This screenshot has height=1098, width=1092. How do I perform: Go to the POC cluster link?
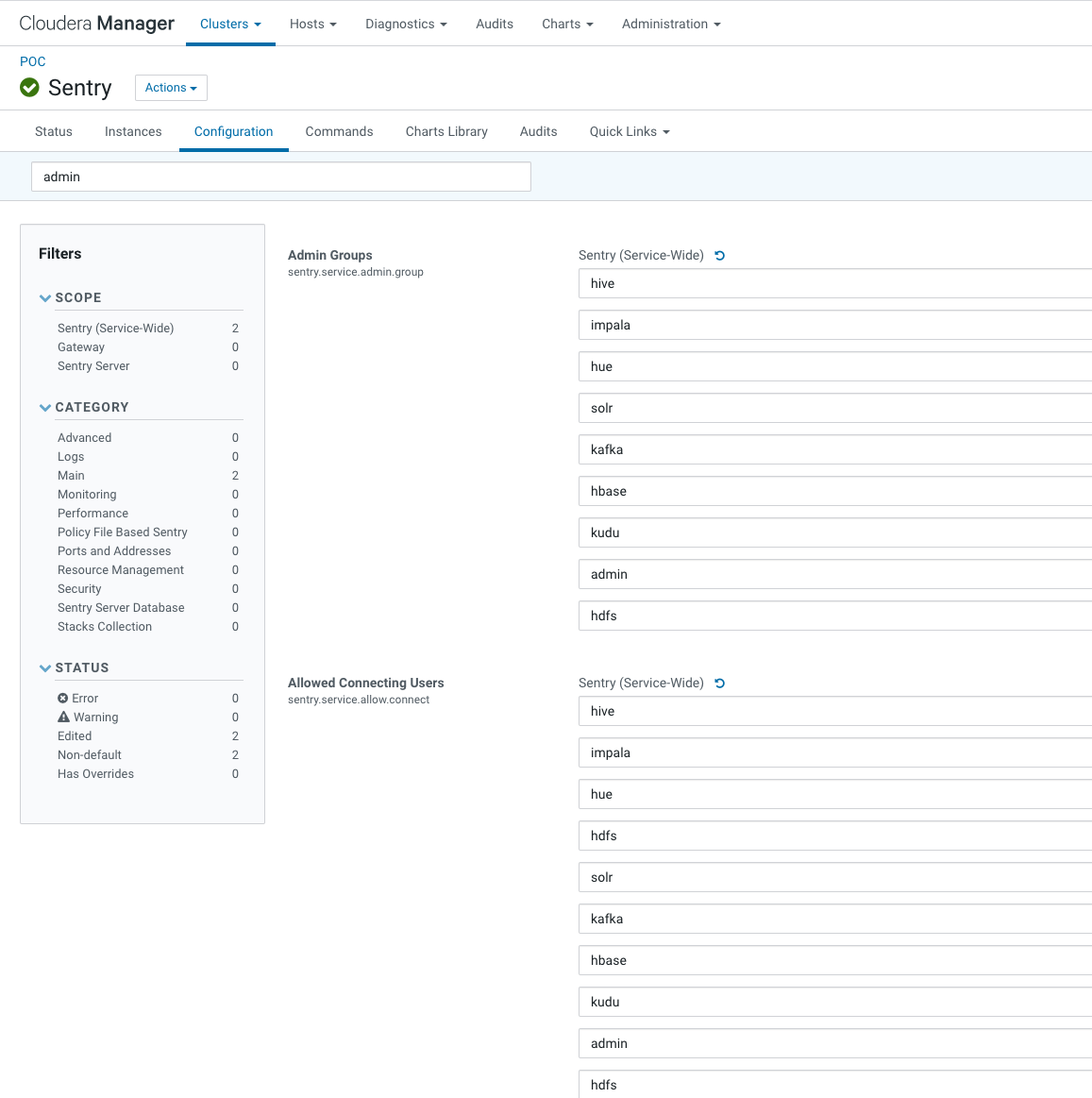point(33,61)
